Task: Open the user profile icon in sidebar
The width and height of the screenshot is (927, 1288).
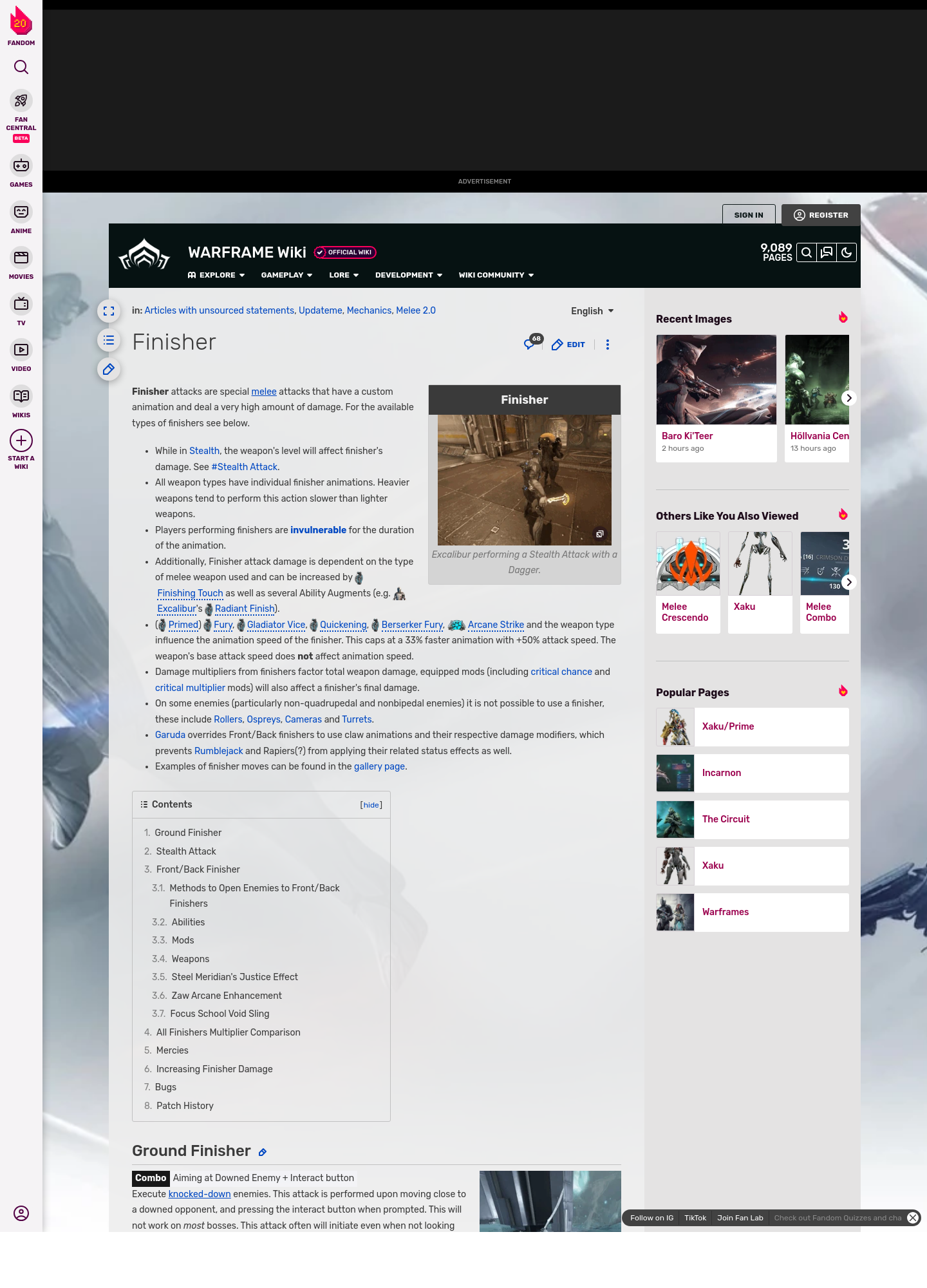Action: pyautogui.click(x=21, y=1213)
